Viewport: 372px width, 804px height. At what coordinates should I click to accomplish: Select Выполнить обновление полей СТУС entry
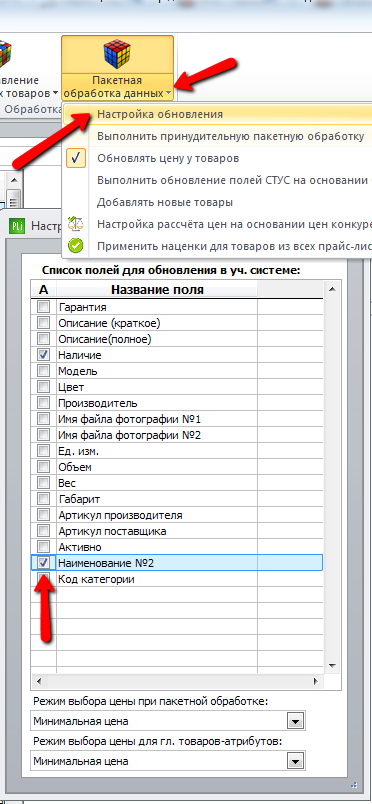click(x=234, y=180)
